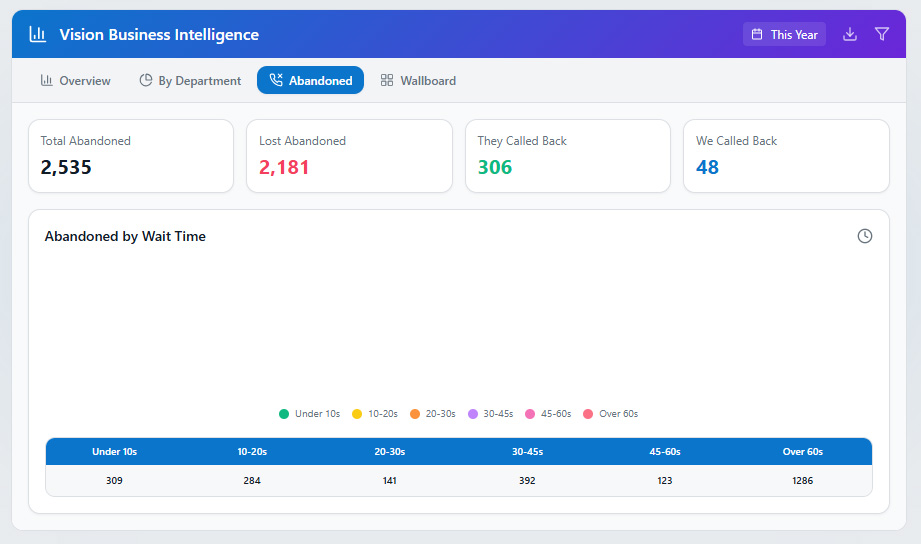Click the bar chart logo icon
Image resolution: width=921 pixels, height=544 pixels.
38,35
